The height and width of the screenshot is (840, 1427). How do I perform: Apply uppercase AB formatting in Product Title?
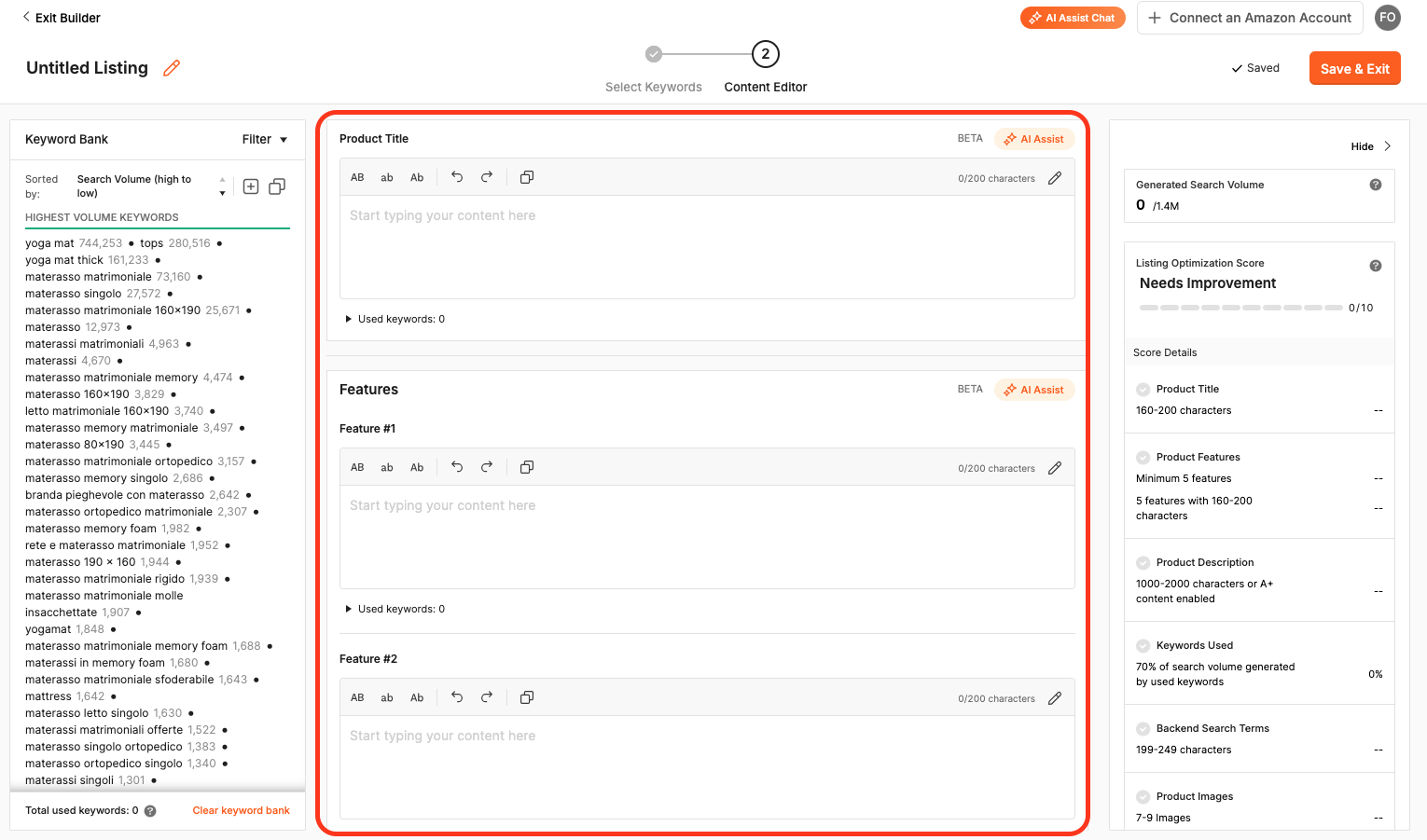point(357,177)
